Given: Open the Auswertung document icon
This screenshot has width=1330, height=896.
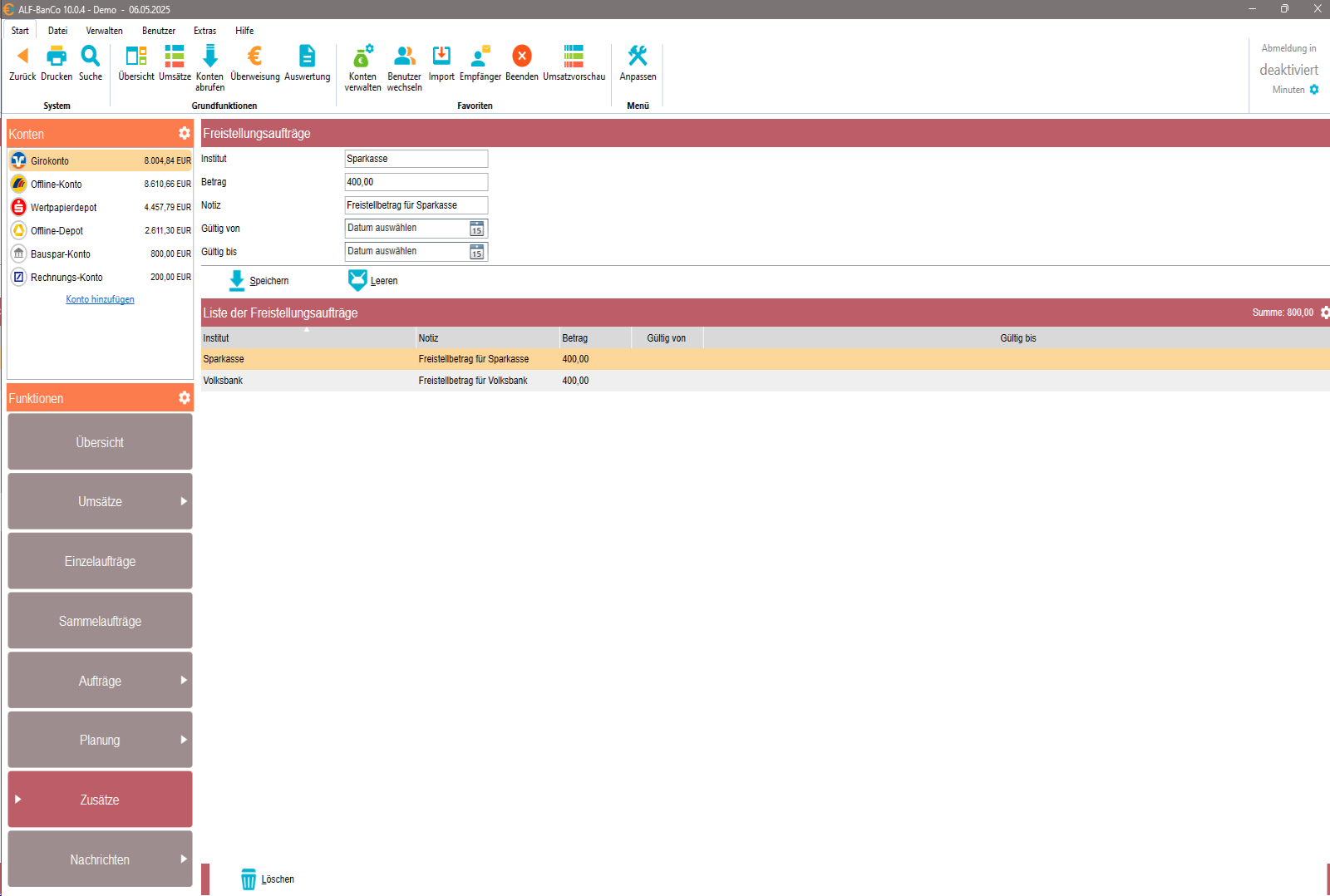Looking at the screenshot, I should click(x=308, y=56).
